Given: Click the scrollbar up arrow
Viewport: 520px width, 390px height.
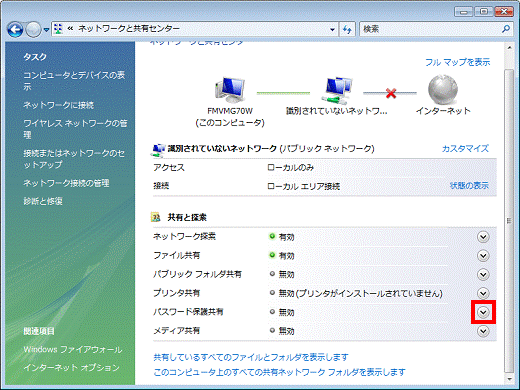Looking at the screenshot, I should coord(509,47).
